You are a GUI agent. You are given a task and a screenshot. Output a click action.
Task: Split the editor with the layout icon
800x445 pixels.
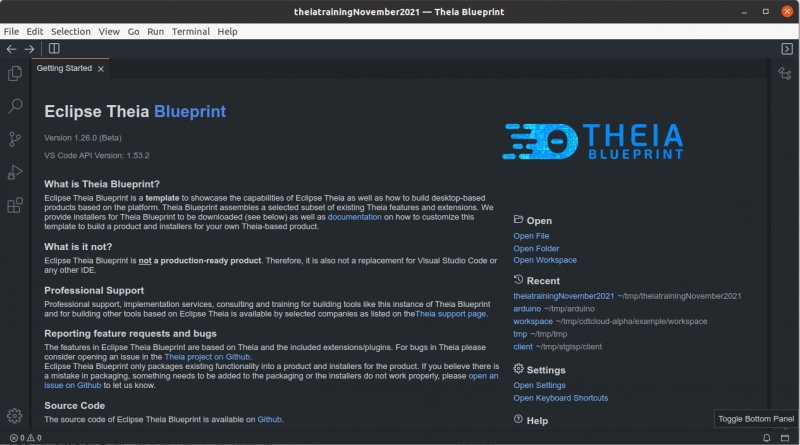pyautogui.click(x=54, y=48)
